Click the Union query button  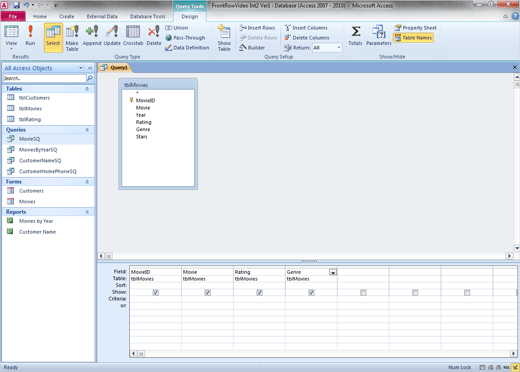click(x=177, y=28)
